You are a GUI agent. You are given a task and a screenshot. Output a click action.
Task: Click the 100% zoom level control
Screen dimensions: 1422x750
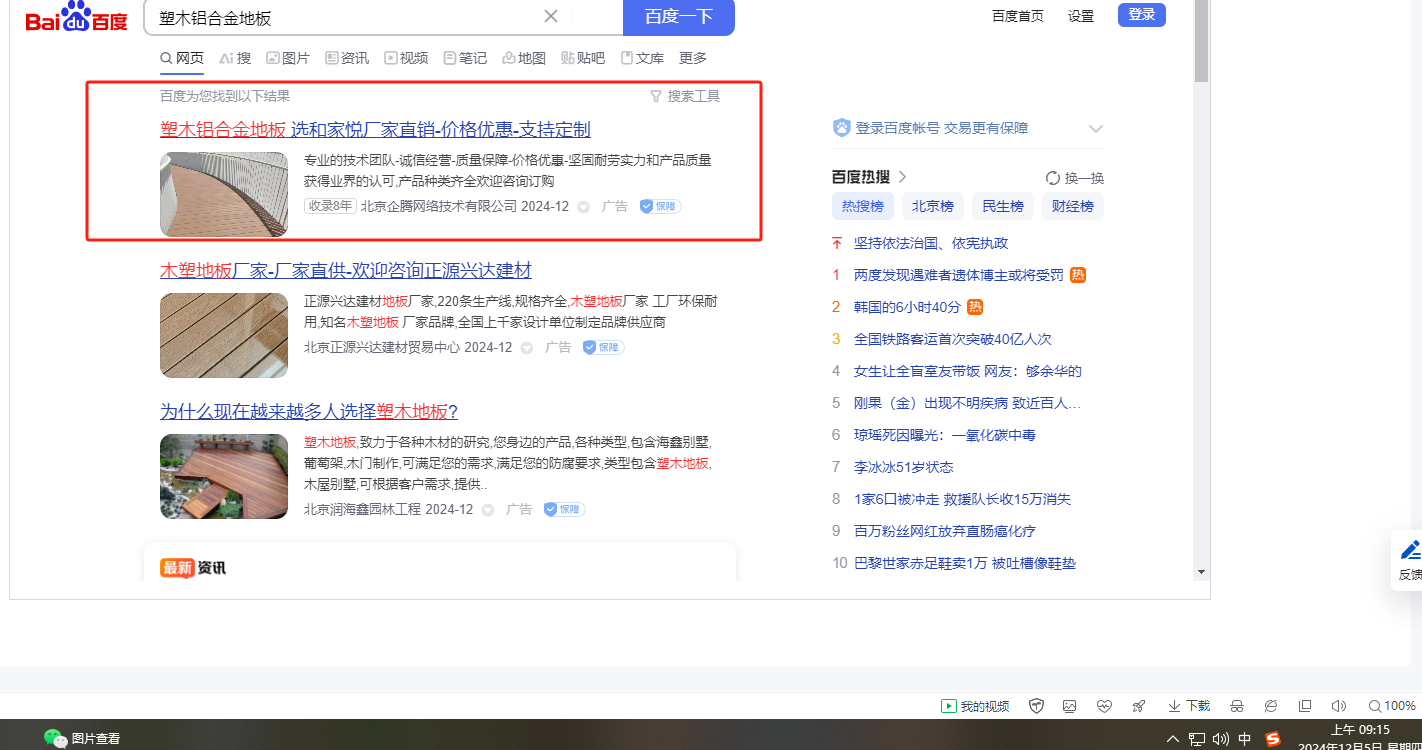pos(1392,706)
